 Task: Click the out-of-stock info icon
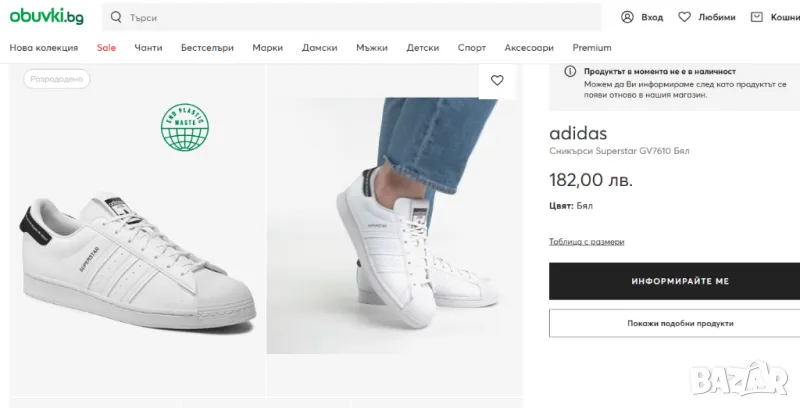click(x=570, y=72)
